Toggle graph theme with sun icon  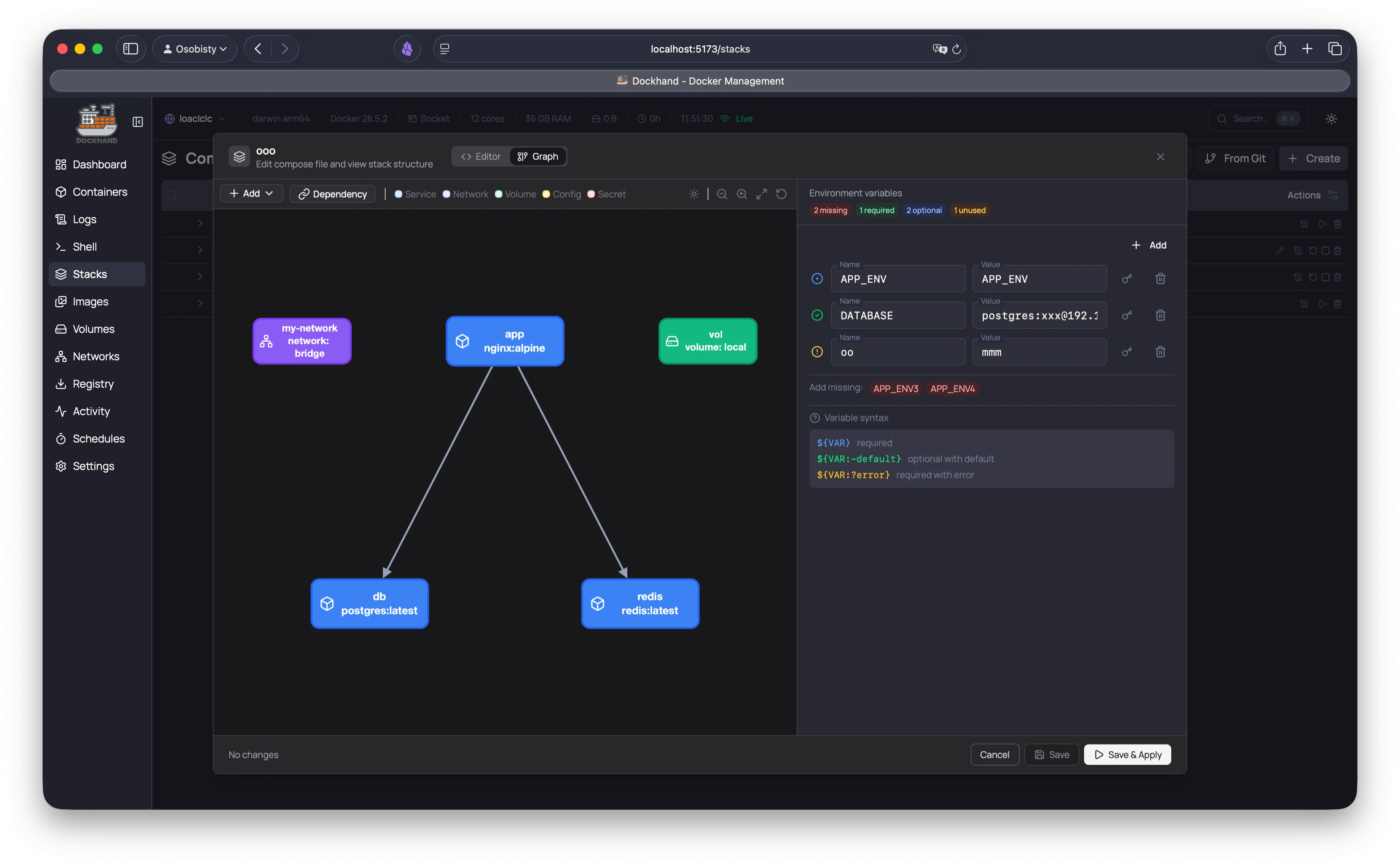(694, 194)
